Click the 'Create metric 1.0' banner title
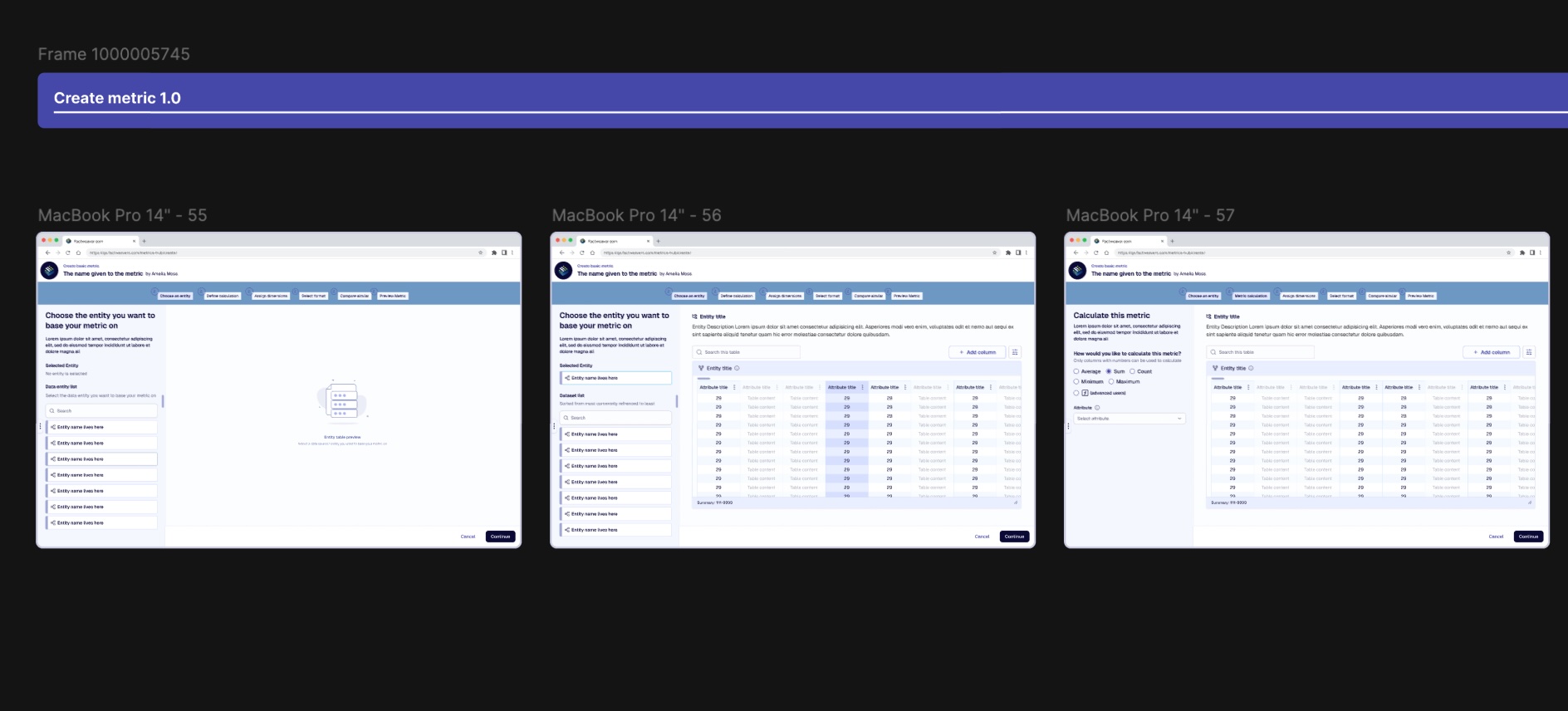This screenshot has width=1568, height=711. click(x=117, y=98)
